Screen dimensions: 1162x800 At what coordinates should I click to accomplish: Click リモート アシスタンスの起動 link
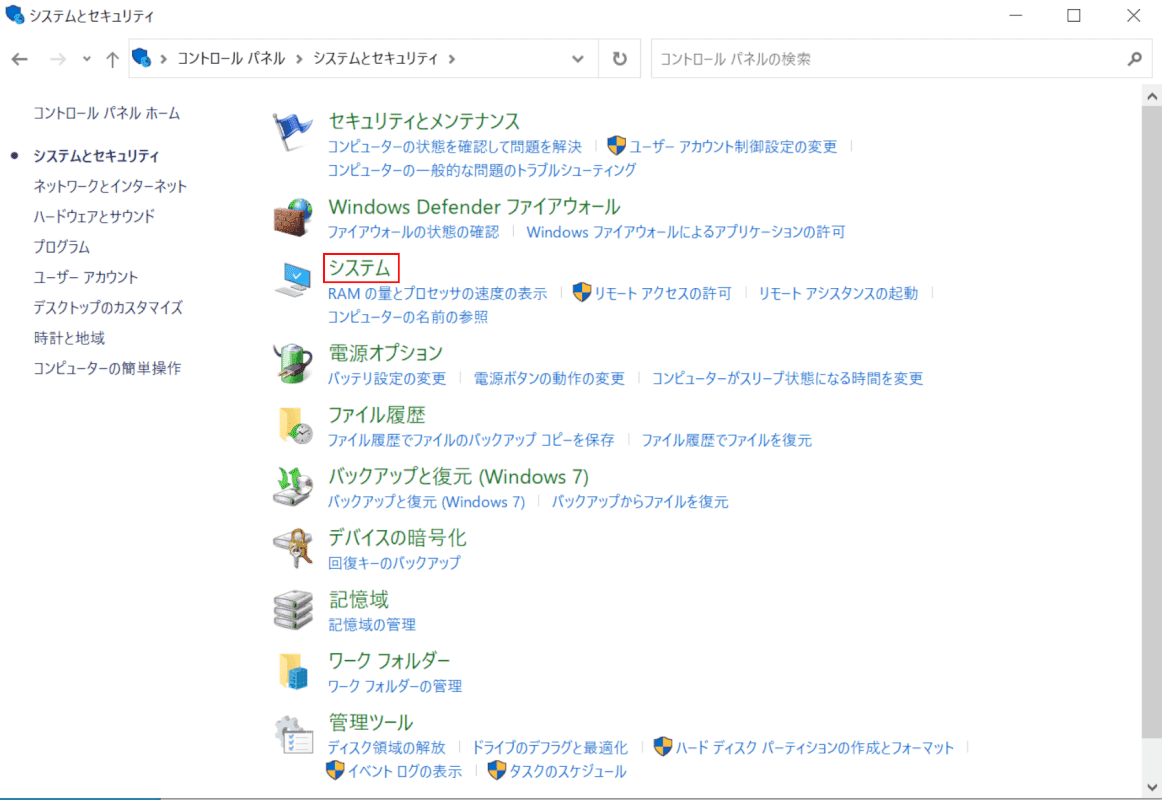tap(838, 293)
